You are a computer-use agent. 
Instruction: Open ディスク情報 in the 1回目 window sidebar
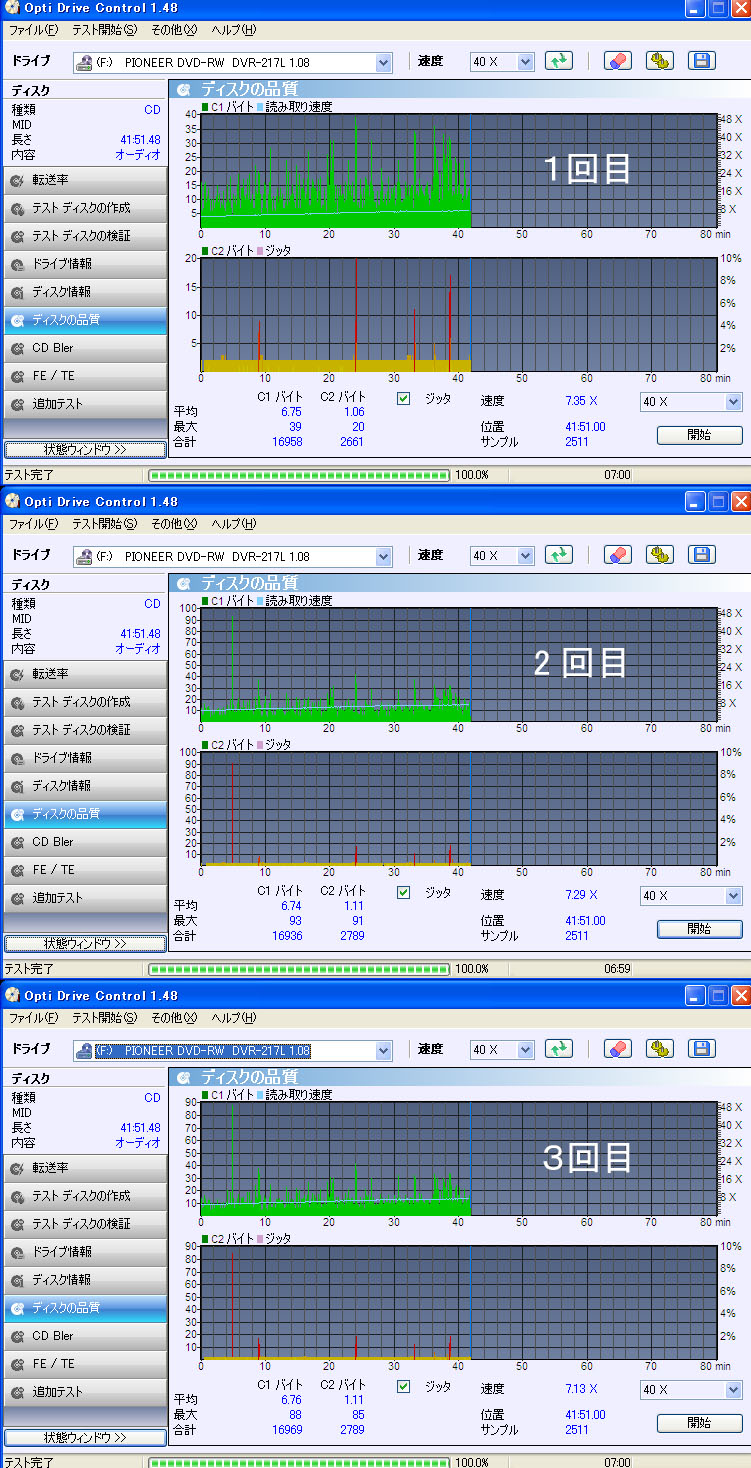tap(85, 292)
